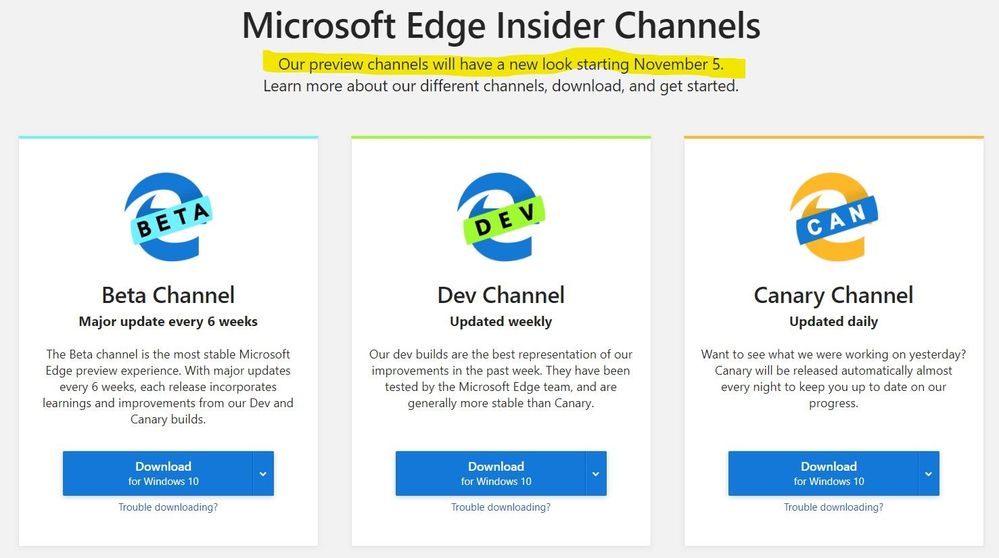This screenshot has height=558, width=999.
Task: Open dropdown arrow next to Dev Download
Action: [x=596, y=473]
